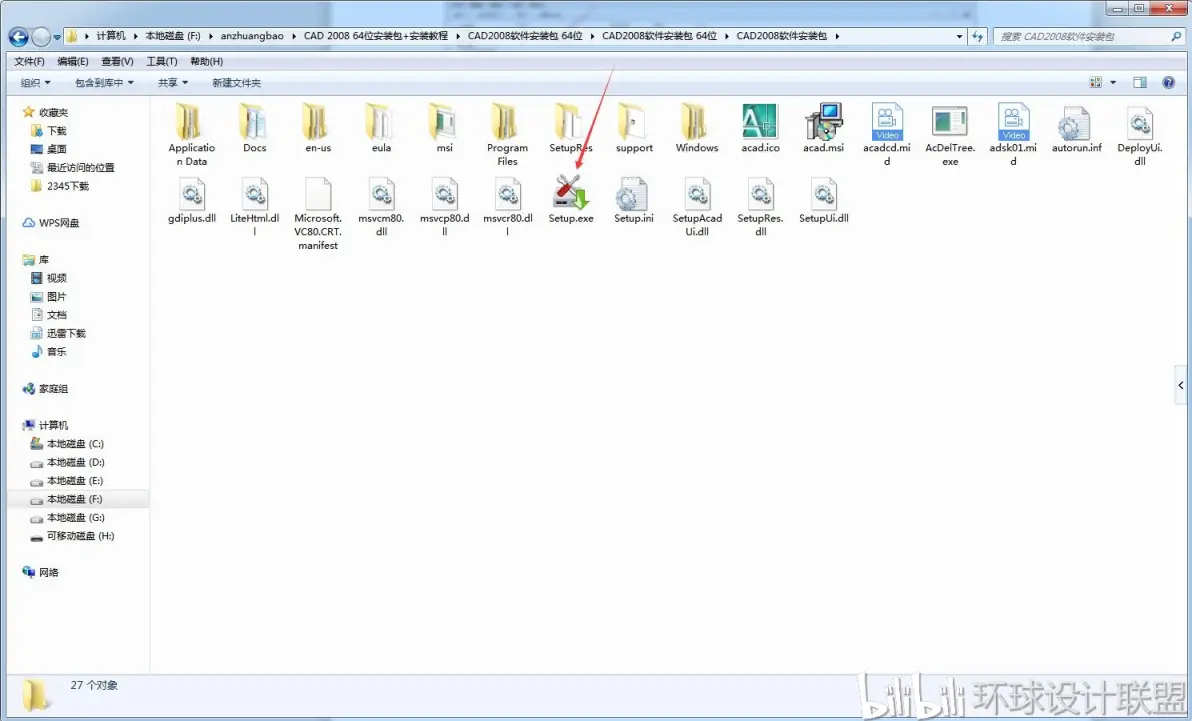Open the 包含到库中 dropdown
Screen dimensions: 1192x721
[104, 82]
